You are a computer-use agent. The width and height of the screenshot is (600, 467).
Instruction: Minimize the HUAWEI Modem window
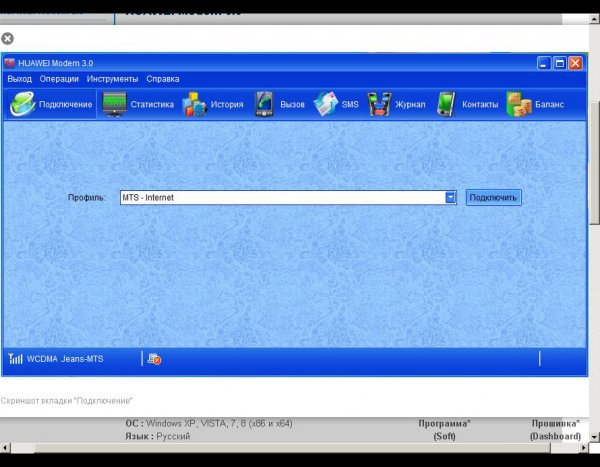(544, 63)
